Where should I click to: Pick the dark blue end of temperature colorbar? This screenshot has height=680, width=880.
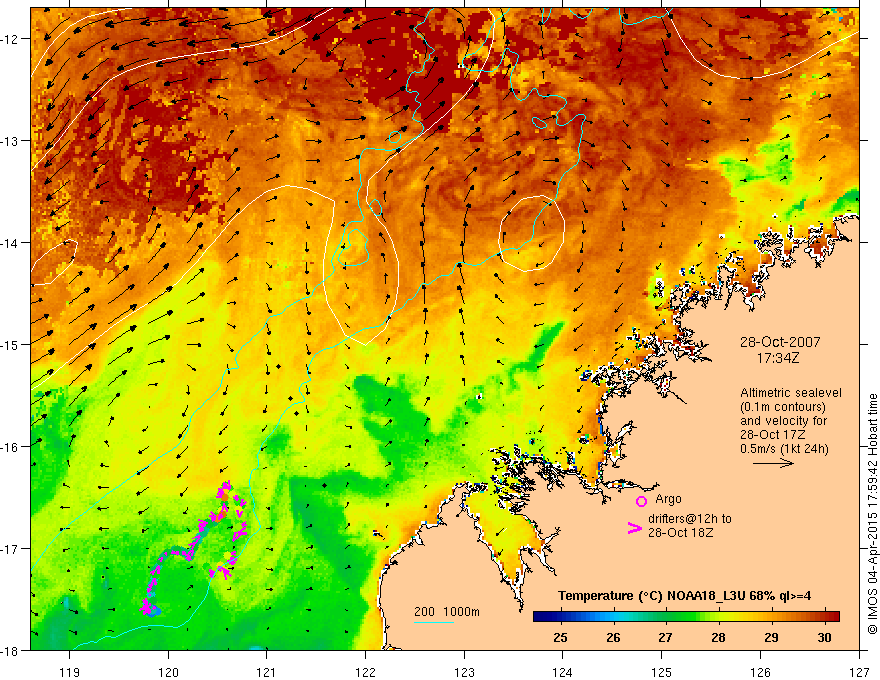click(x=542, y=617)
